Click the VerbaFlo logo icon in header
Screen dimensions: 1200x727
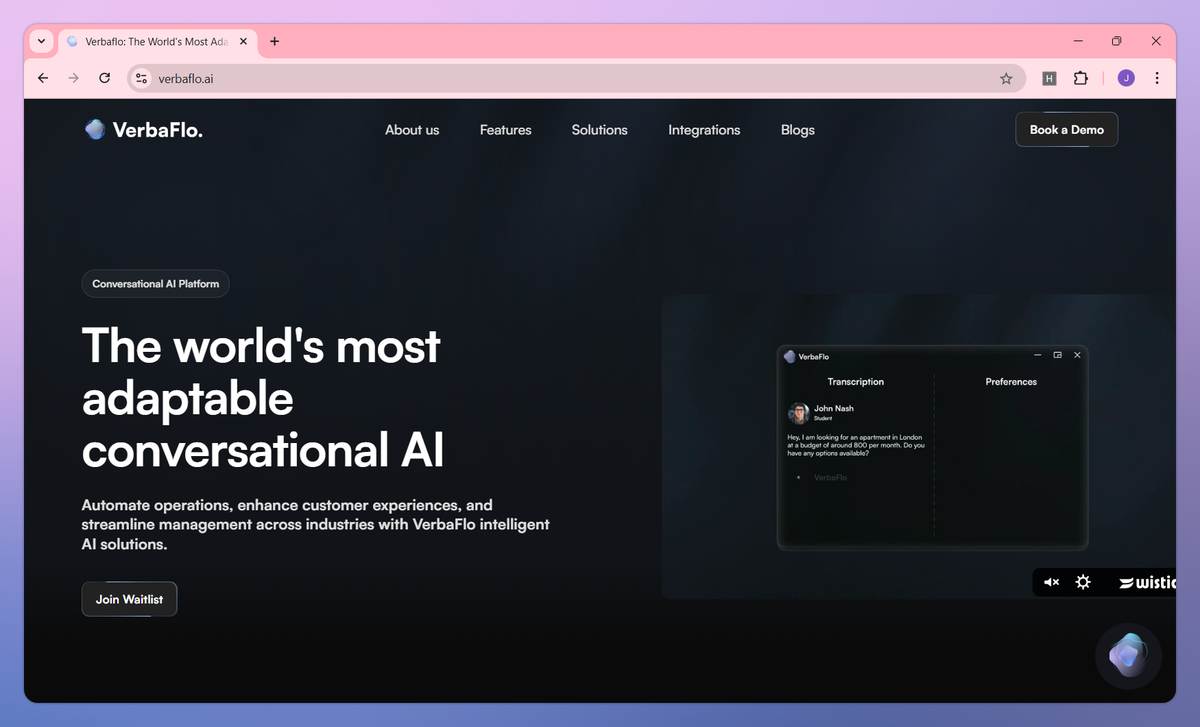point(95,129)
